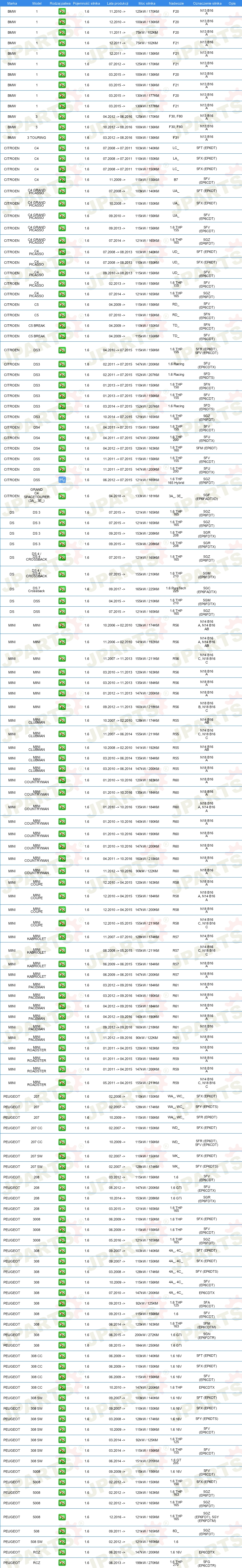The width and height of the screenshot is (242, 1568).
Task: Click the 'LA_' body cell
Action: (175, 159)
